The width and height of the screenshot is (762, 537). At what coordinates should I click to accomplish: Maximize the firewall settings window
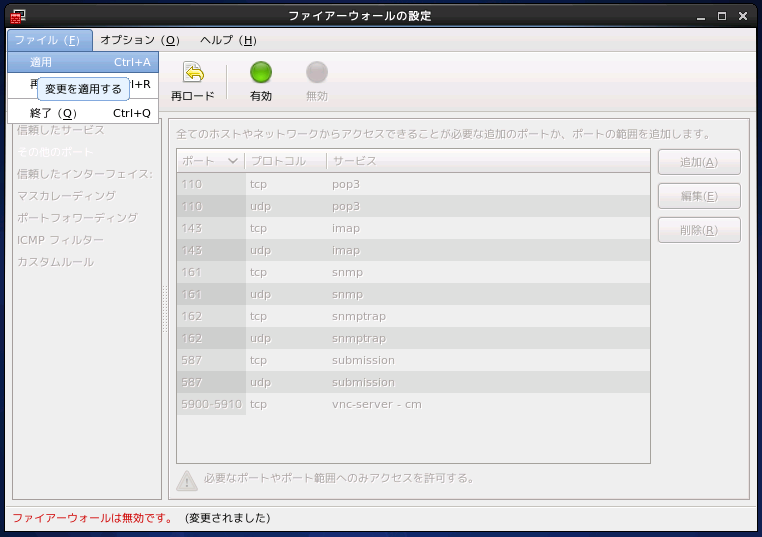[x=722, y=17]
